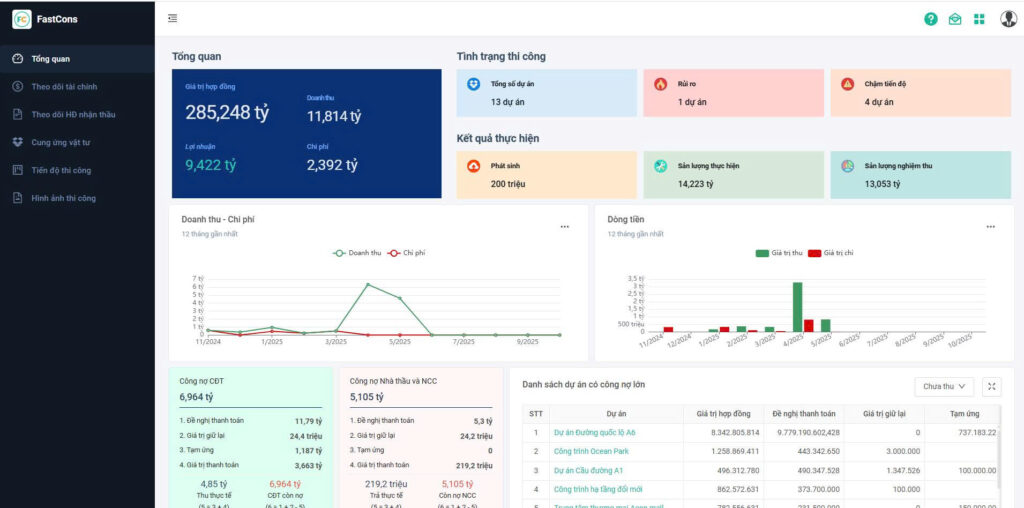Open the mail inbox icon in header
The image size is (1024, 508).
pyautogui.click(x=955, y=19)
